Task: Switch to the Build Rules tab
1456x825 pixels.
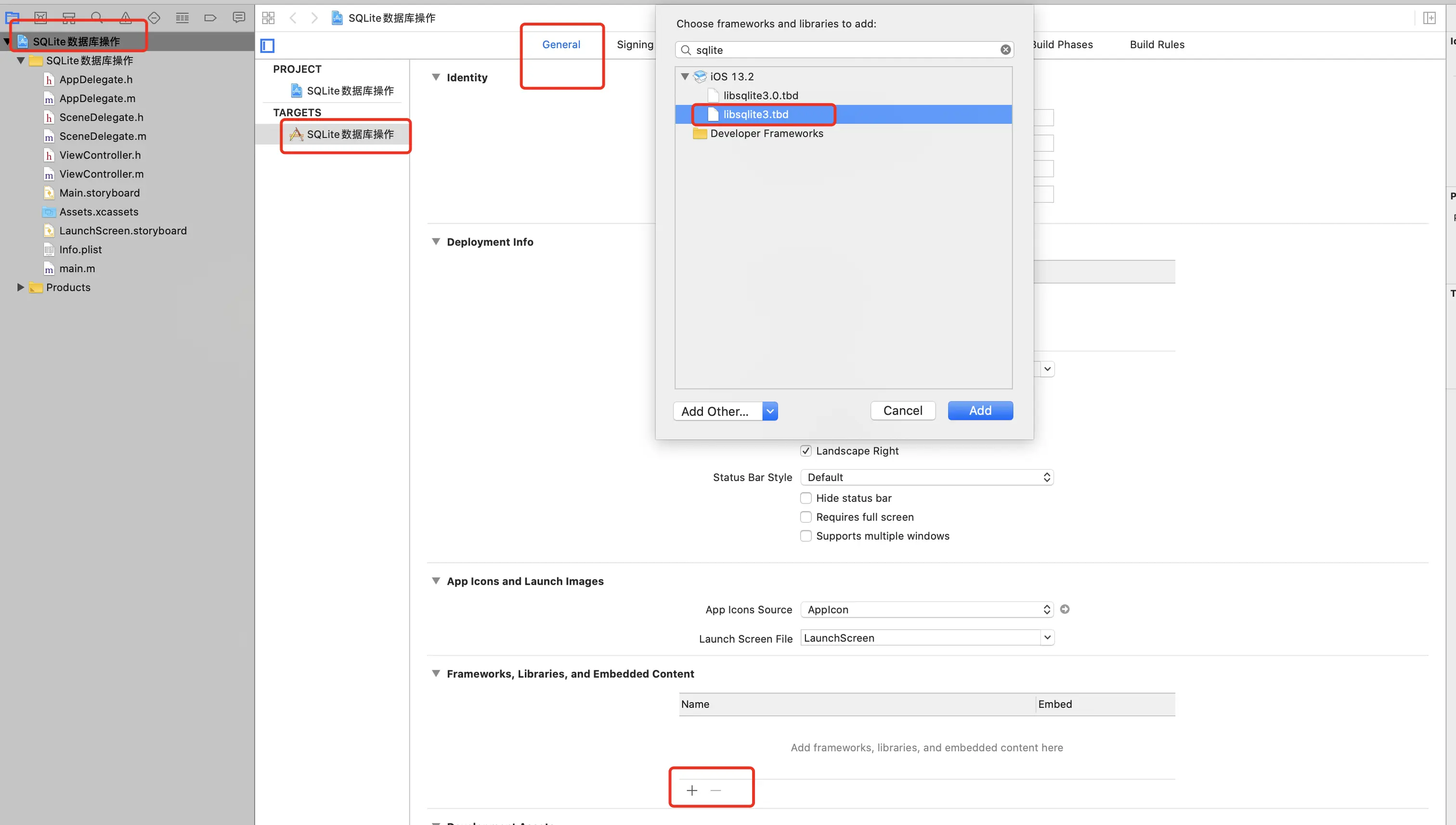Action: (1157, 44)
